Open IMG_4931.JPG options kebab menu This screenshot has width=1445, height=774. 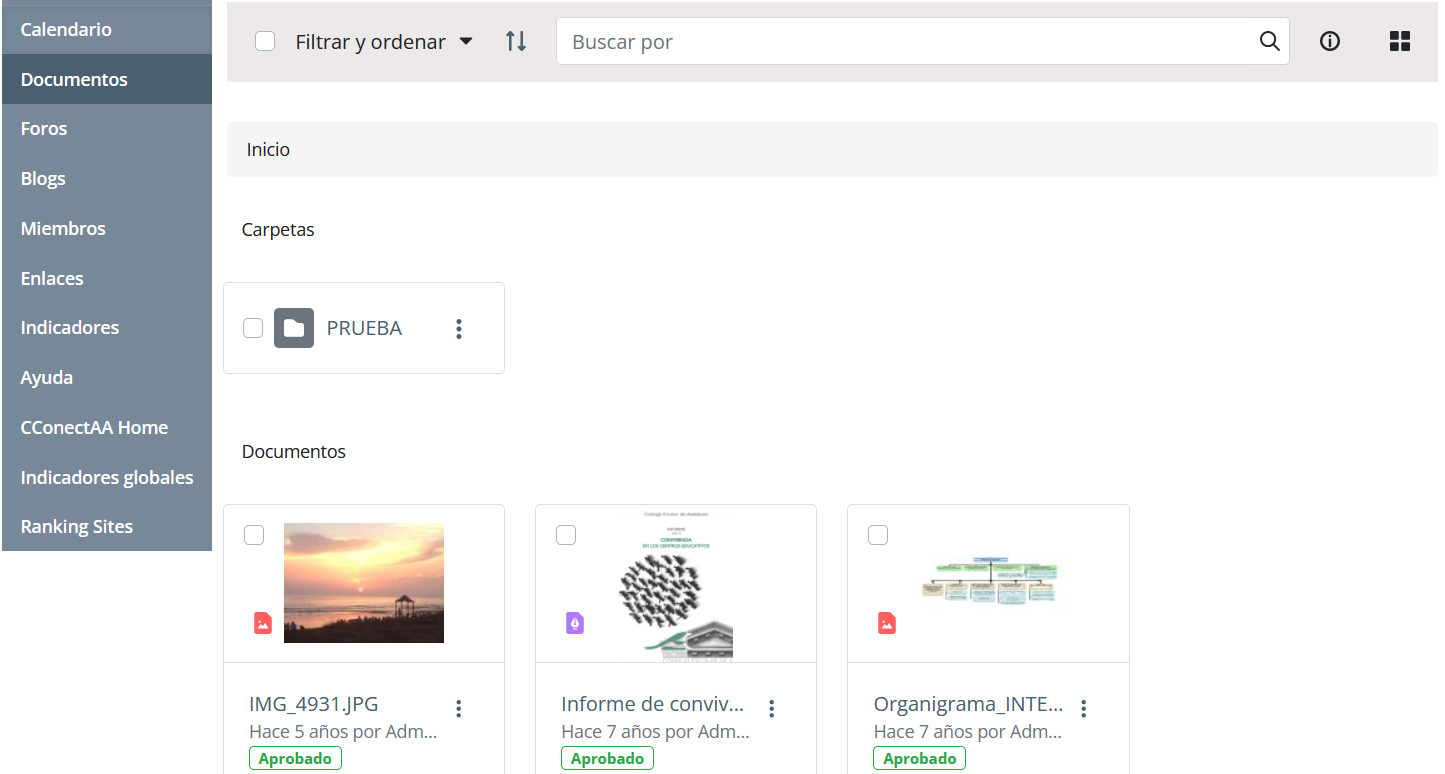(x=459, y=709)
